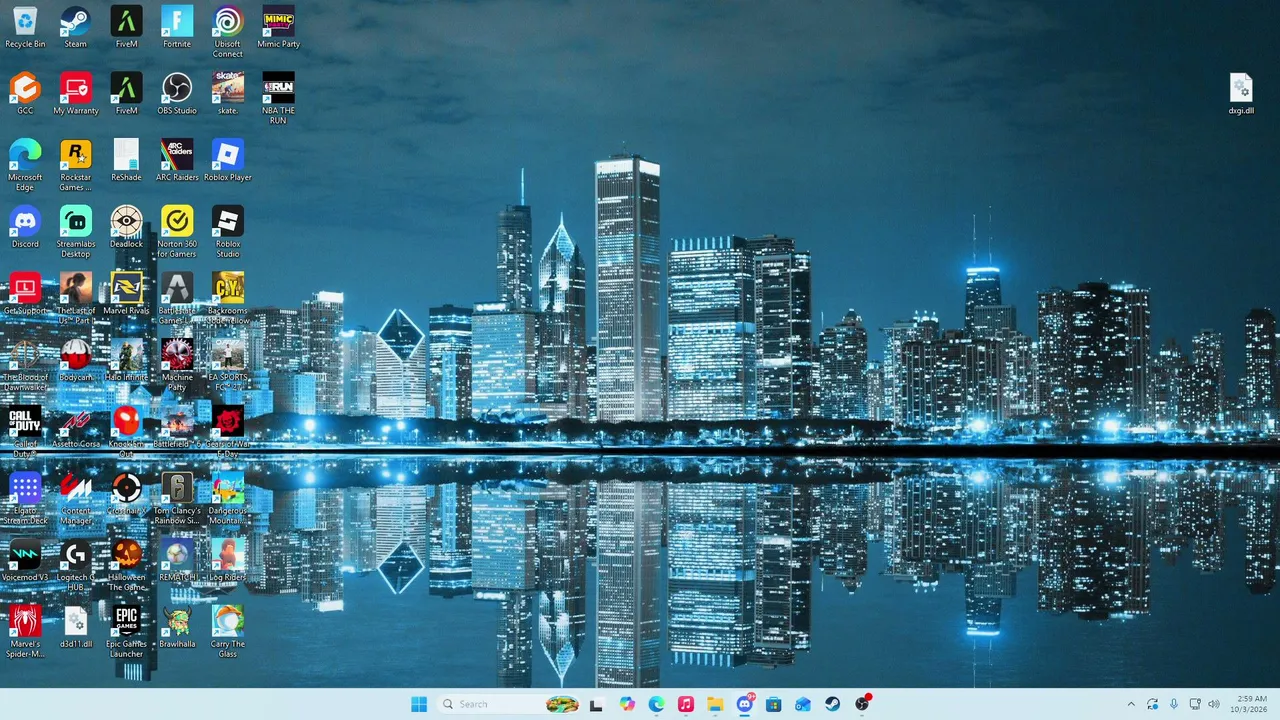
Task: Open the Voicemod V3 desktop shortcut
Action: 25,561
